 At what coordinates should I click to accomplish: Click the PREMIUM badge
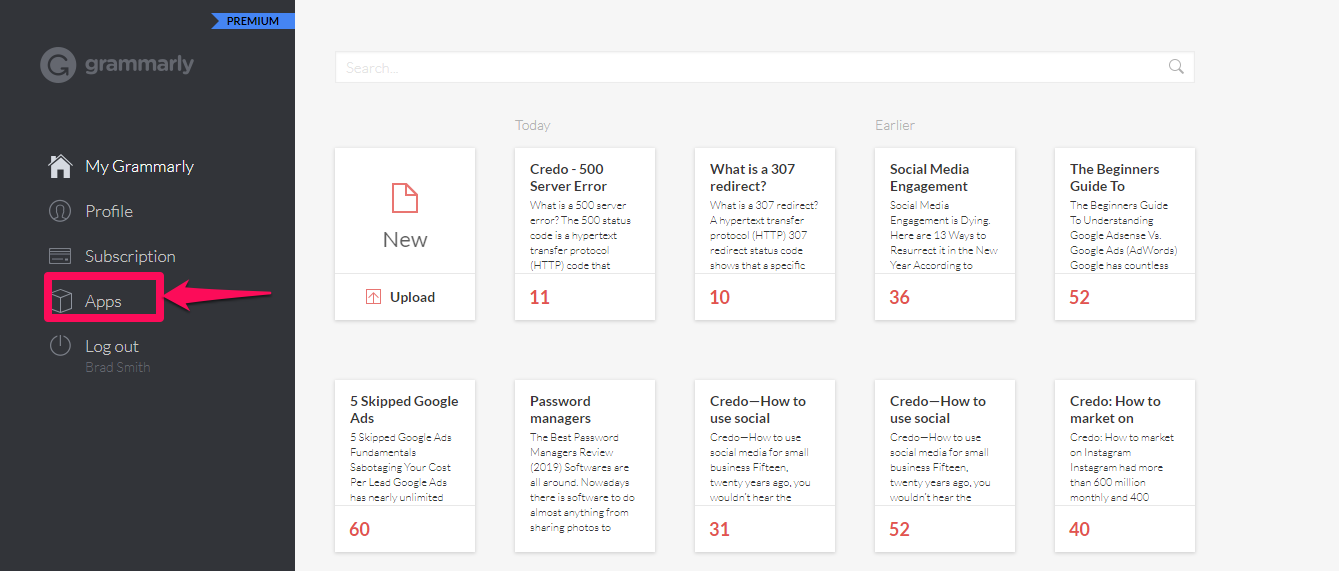pos(253,21)
